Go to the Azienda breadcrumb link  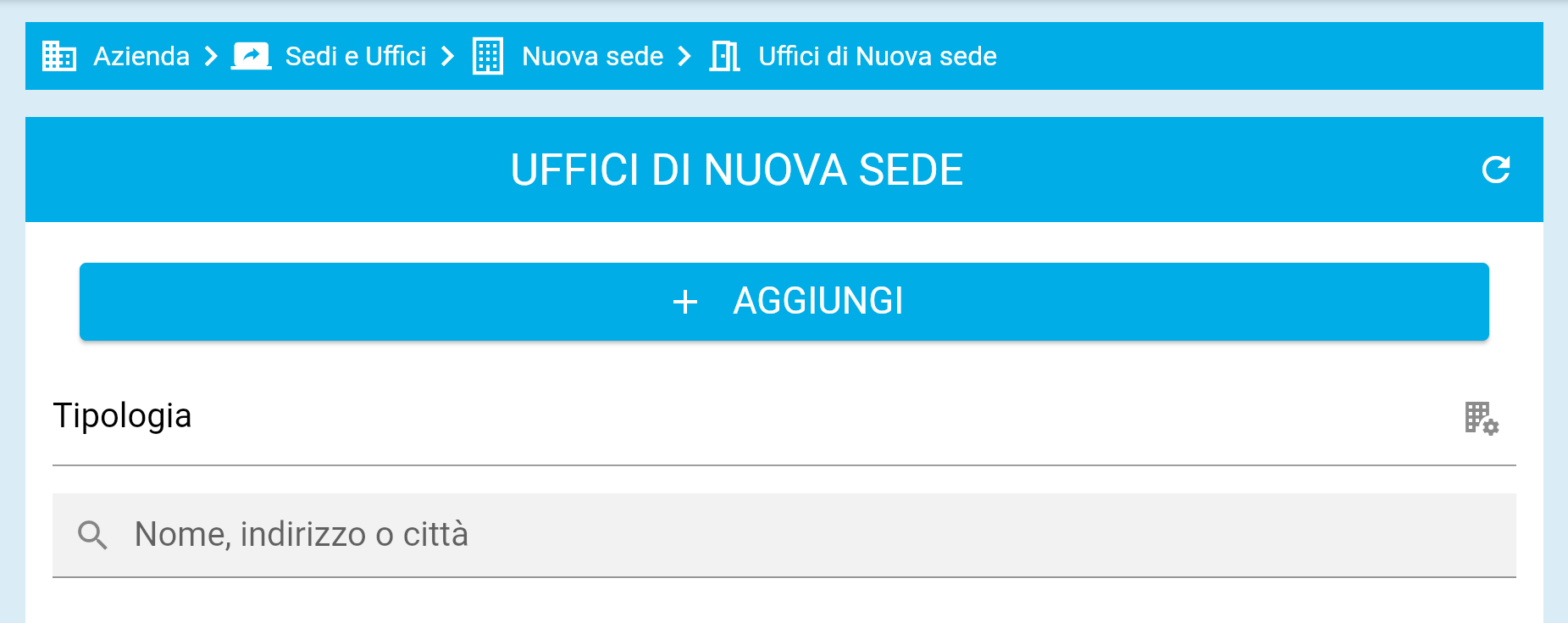pyautogui.click(x=141, y=56)
